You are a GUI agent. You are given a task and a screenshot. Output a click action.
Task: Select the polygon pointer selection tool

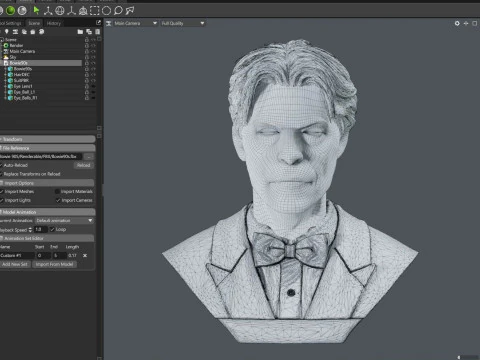[130, 11]
